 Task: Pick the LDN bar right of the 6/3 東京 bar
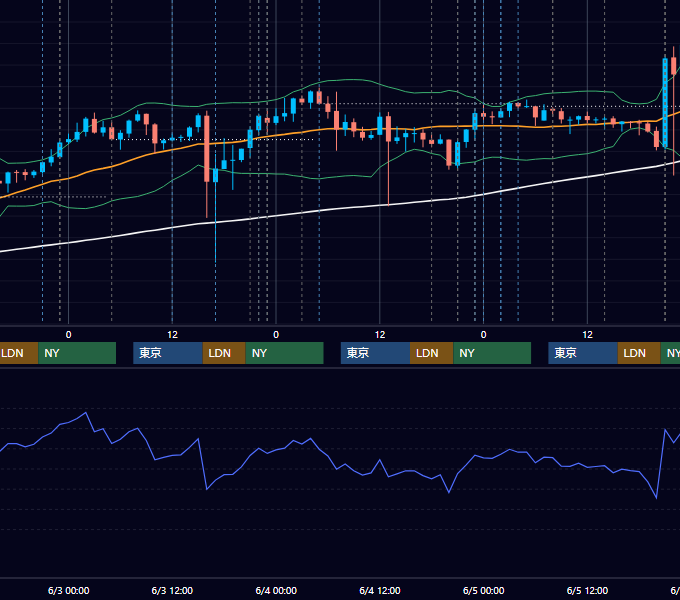point(224,353)
